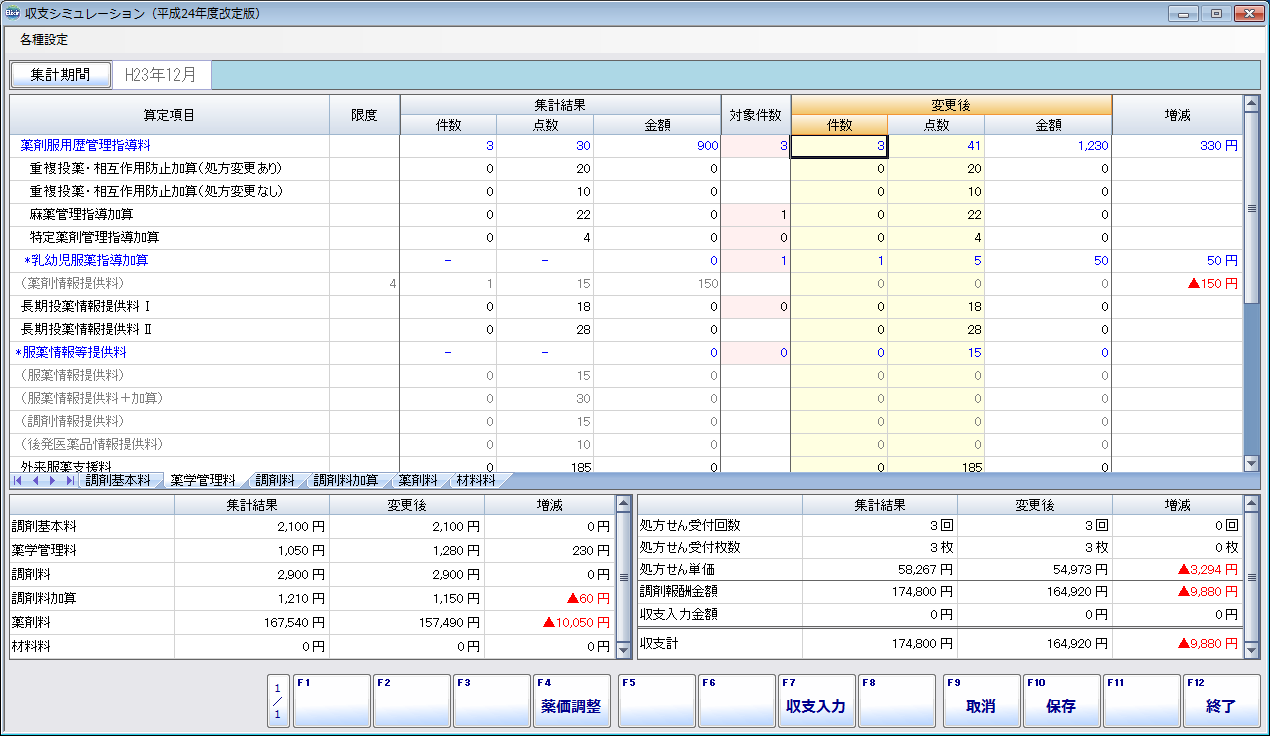
Task: Select the 麻薬管理指導加算 row label
Action: (x=82, y=215)
